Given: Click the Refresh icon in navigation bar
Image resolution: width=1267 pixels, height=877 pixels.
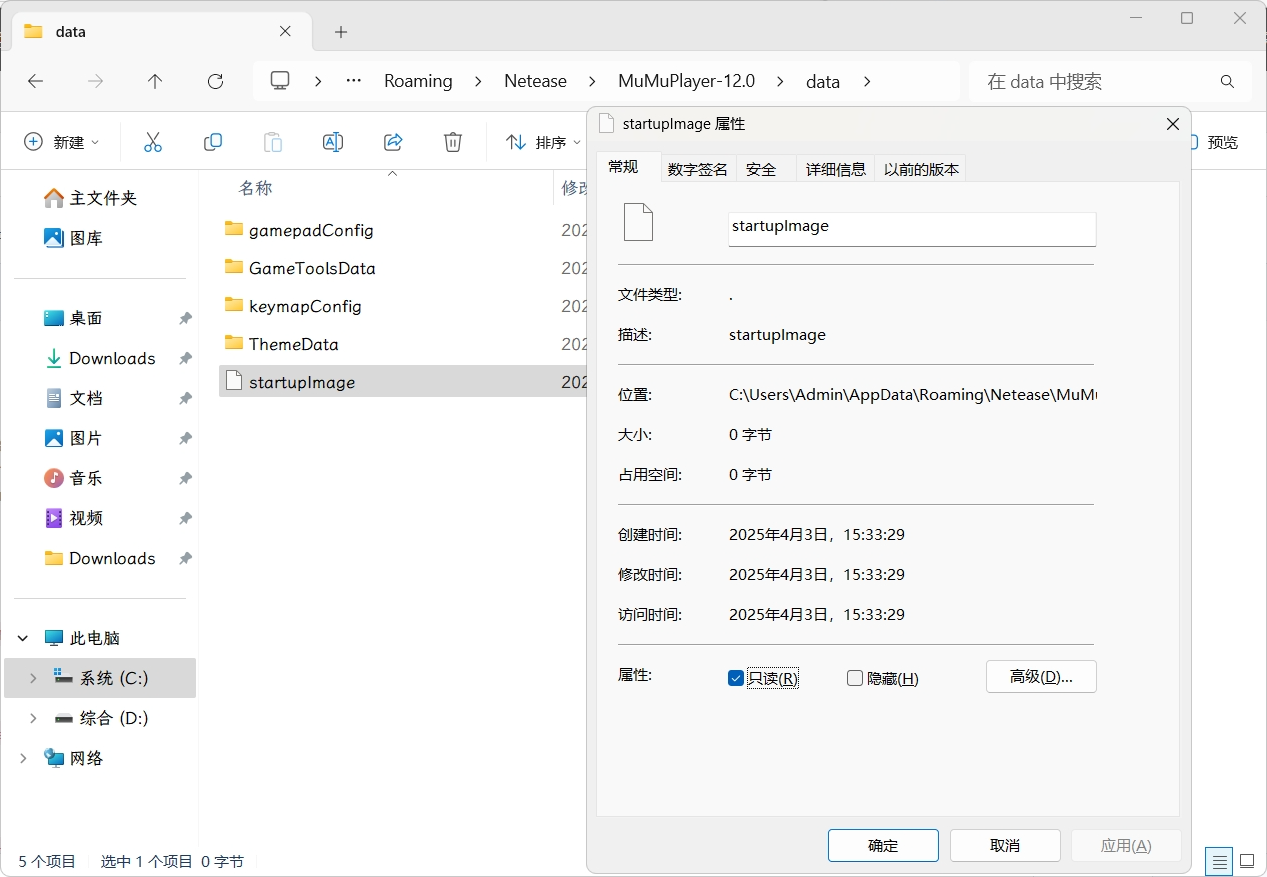Looking at the screenshot, I should coord(215,82).
